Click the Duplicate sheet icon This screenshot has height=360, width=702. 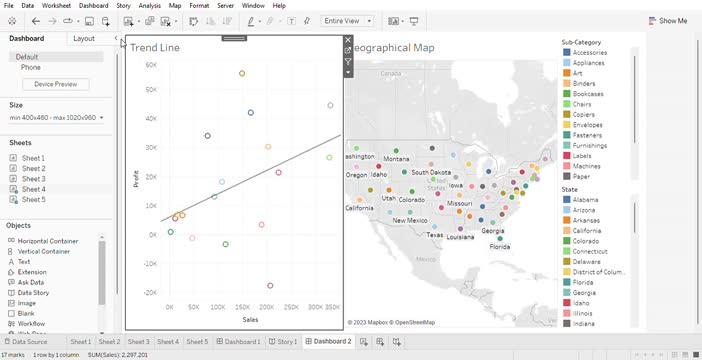[150, 21]
